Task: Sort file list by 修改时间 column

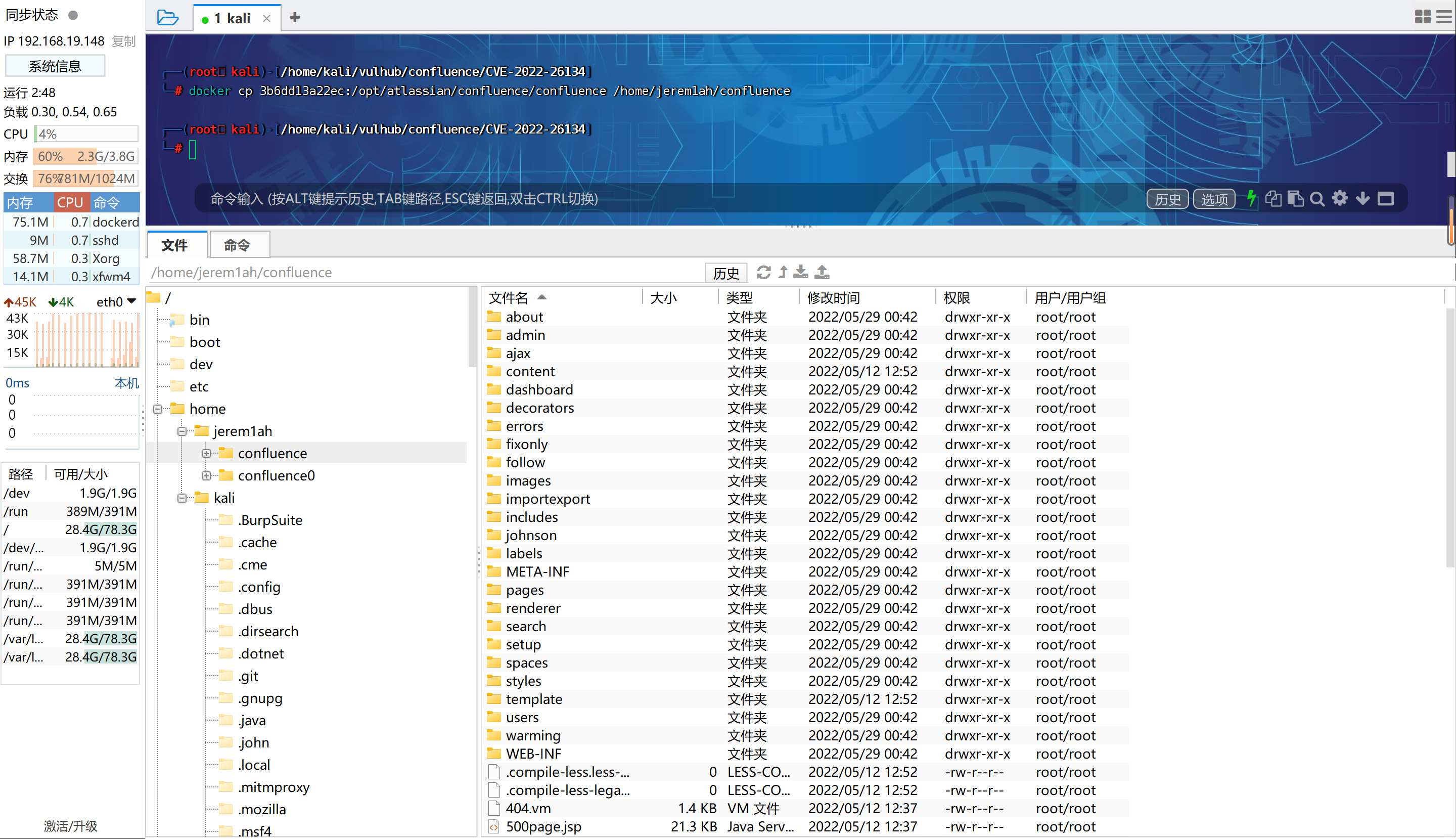Action: point(867,298)
